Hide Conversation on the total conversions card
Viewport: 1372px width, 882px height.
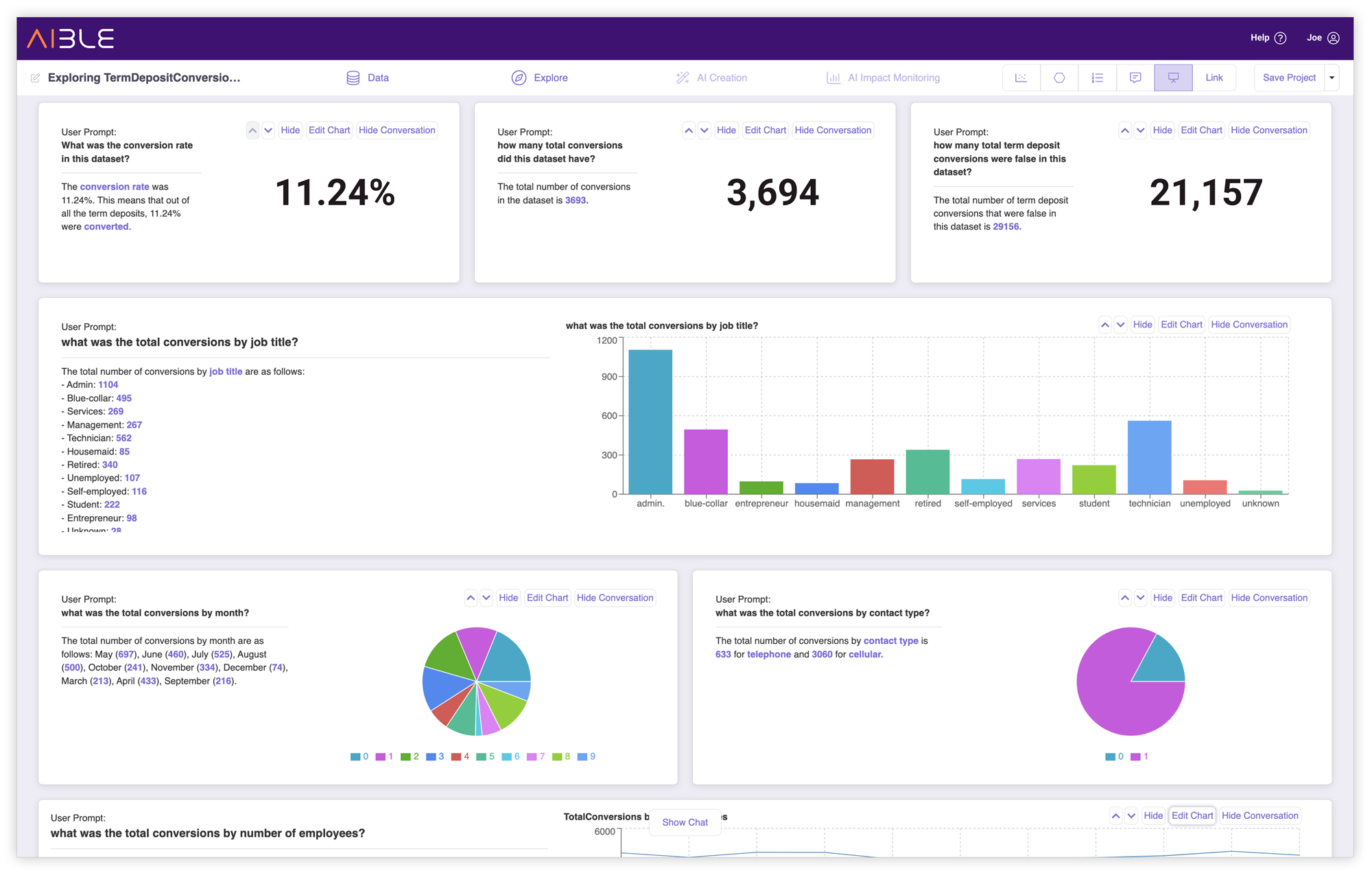click(x=833, y=130)
